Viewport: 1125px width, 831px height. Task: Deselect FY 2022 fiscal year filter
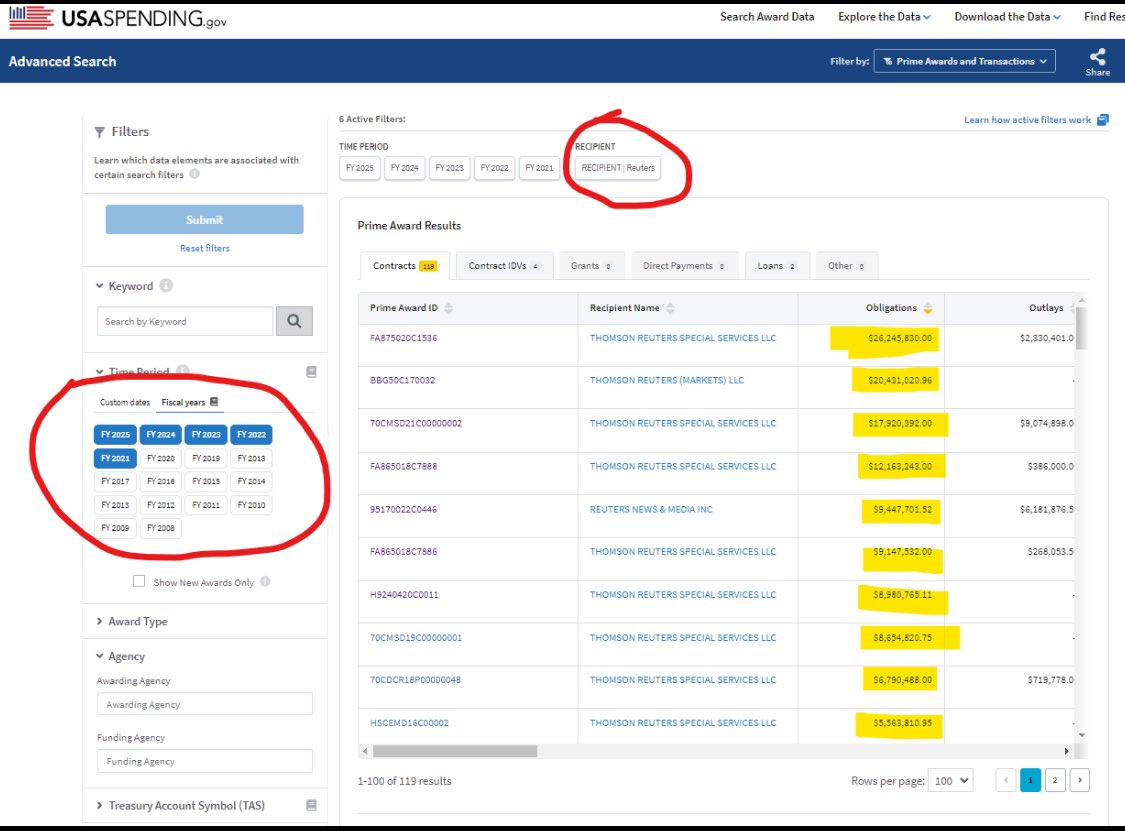point(251,434)
